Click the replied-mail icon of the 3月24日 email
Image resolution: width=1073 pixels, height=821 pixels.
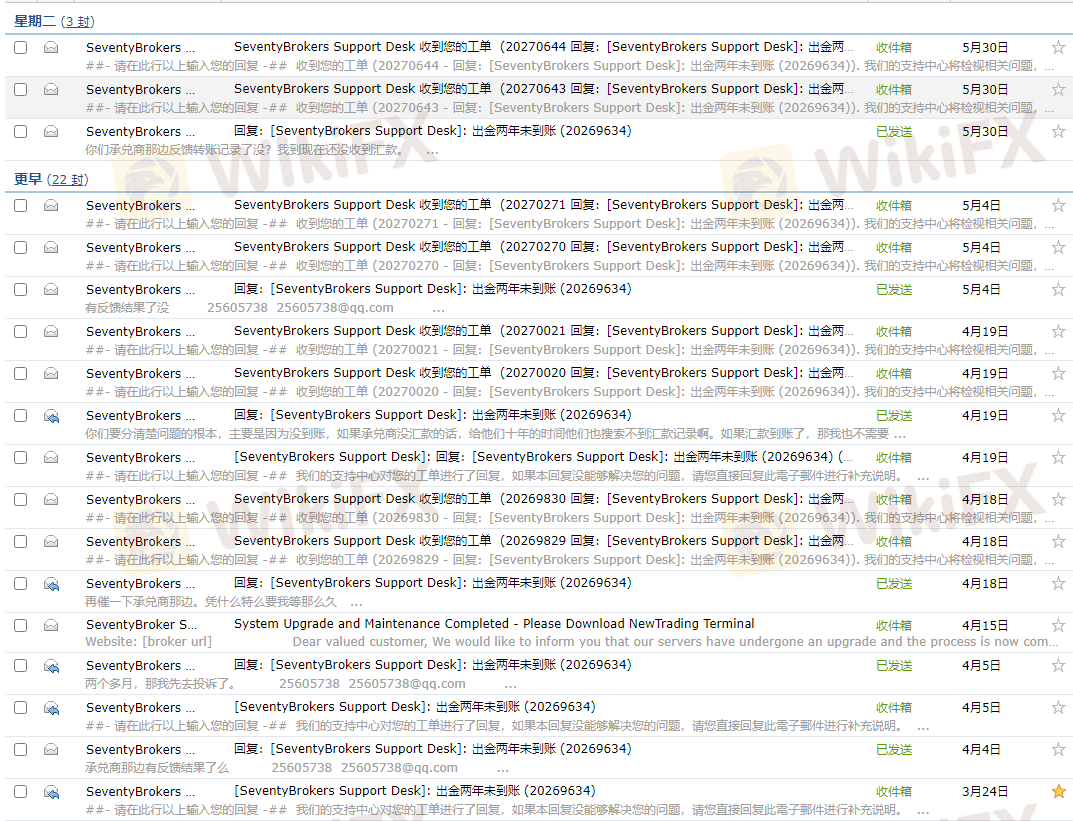point(51,792)
